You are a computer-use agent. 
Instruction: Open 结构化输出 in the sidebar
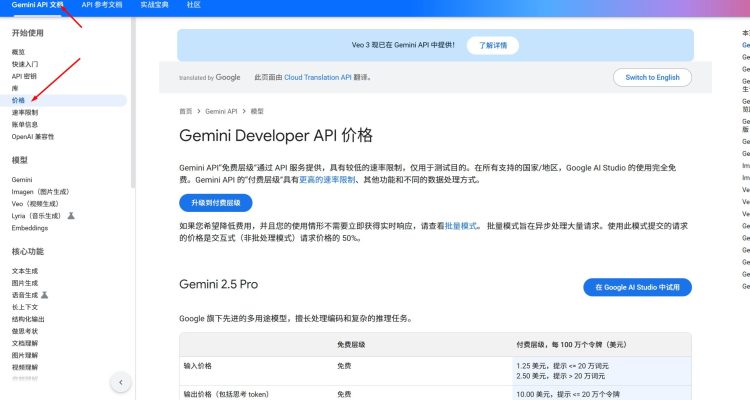(x=28, y=319)
